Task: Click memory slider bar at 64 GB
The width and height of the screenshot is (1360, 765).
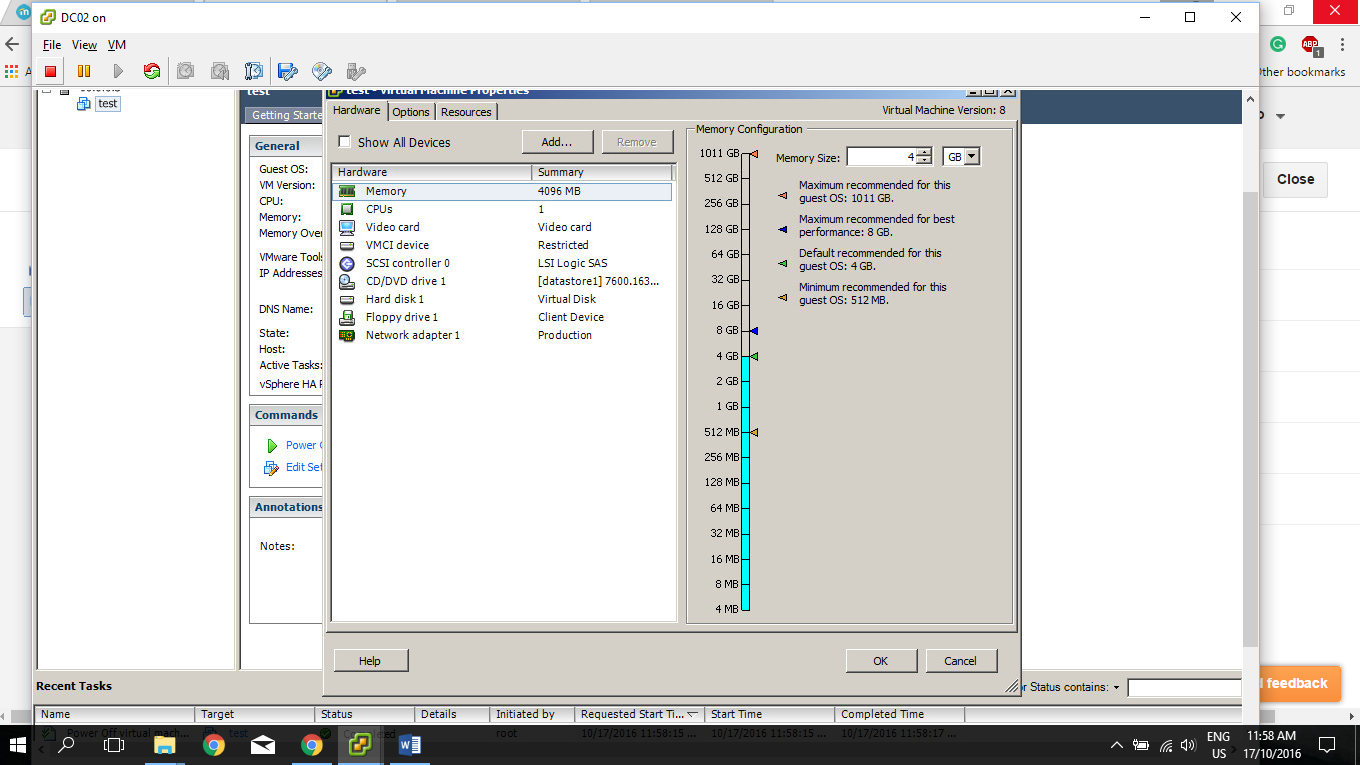Action: tap(745, 254)
